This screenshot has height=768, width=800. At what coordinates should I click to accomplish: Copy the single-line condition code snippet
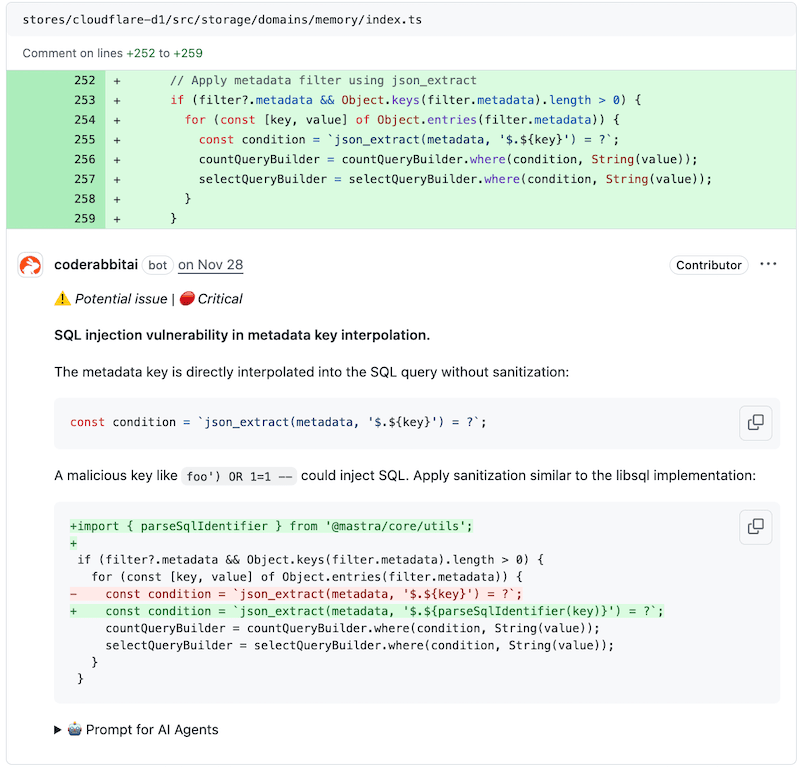(755, 423)
